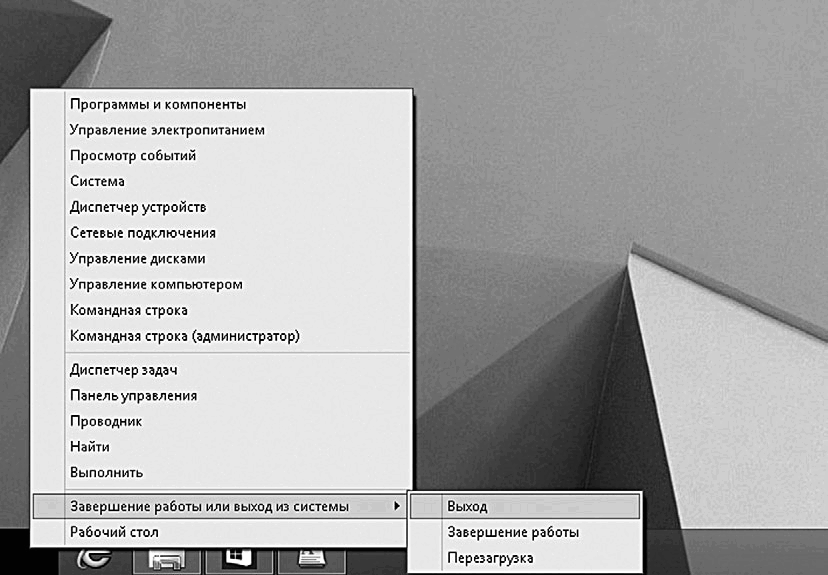Select Просмотр событий
The width and height of the screenshot is (828, 575).
pyautogui.click(x=133, y=156)
